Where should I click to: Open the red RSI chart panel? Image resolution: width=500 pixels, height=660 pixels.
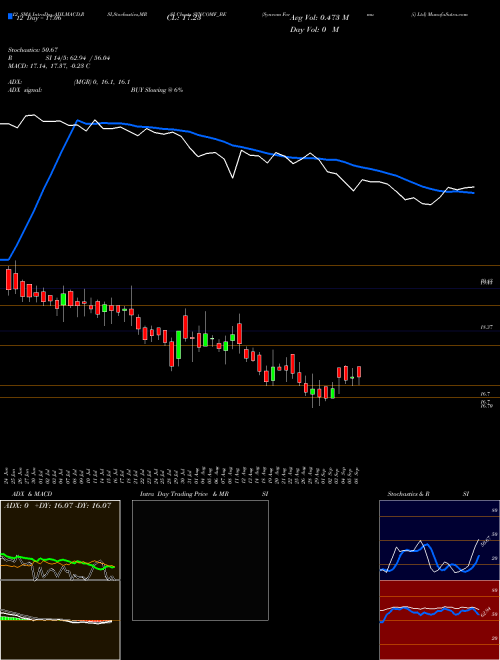coord(439,620)
